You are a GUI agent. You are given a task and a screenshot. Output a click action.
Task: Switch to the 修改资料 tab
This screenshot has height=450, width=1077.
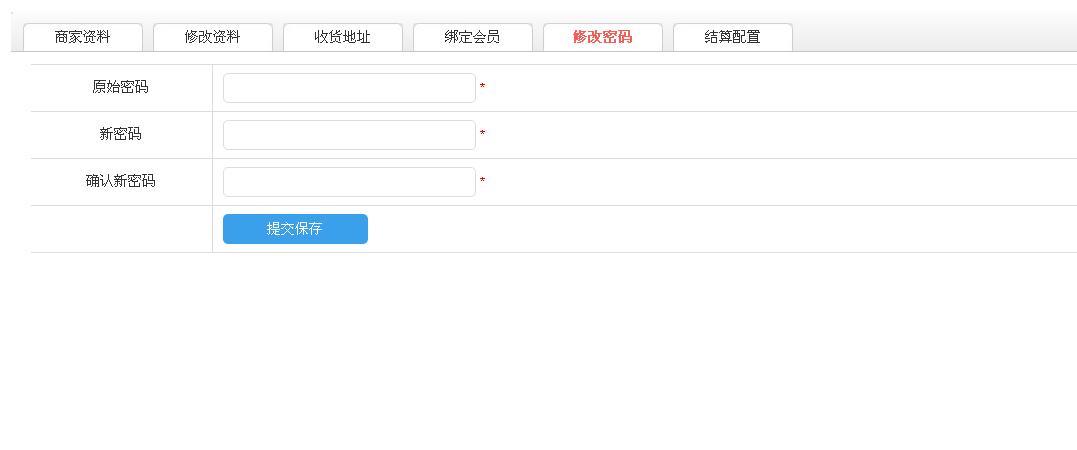213,37
